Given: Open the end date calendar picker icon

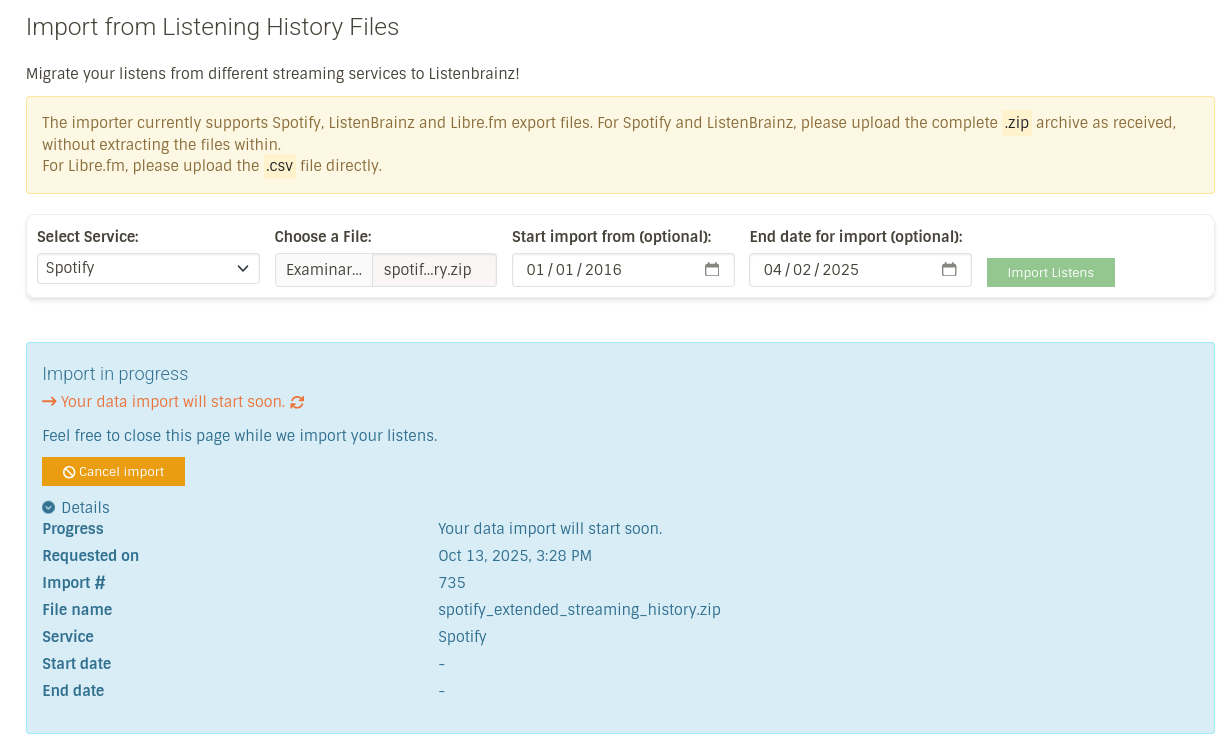Looking at the screenshot, I should (949, 270).
